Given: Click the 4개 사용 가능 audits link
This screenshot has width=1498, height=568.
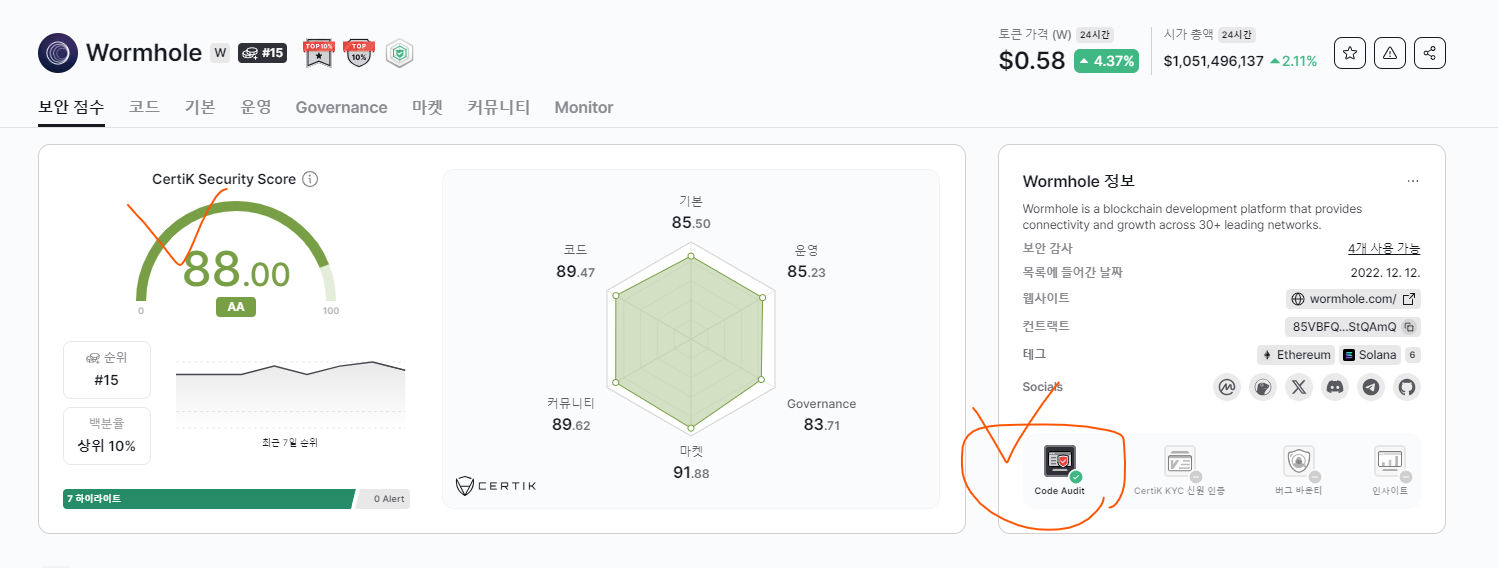Looking at the screenshot, I should click(1383, 249).
